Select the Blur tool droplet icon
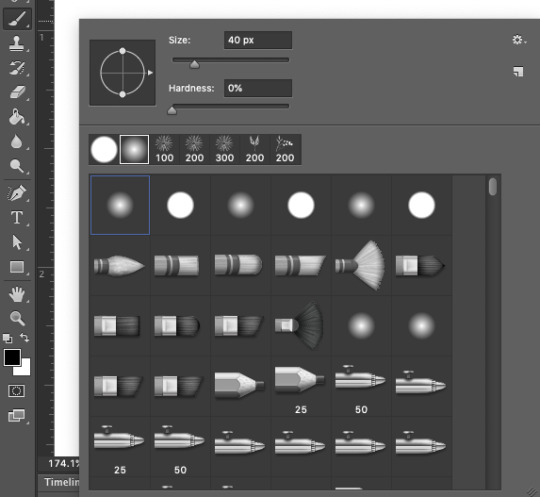The width and height of the screenshot is (540, 497). 17,141
